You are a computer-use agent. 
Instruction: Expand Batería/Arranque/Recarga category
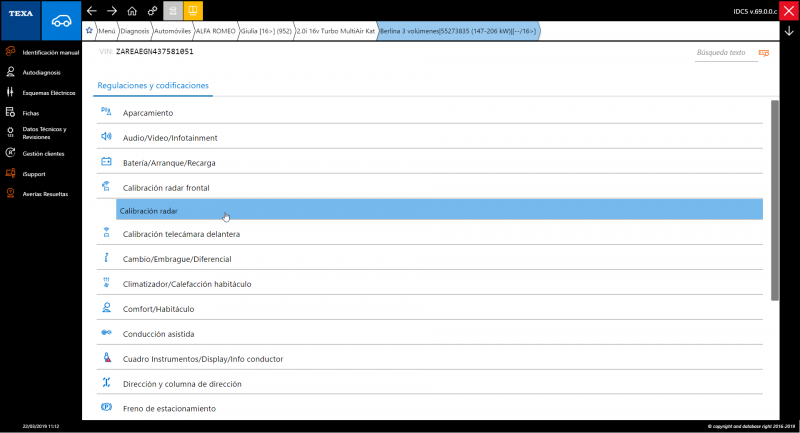[168, 162]
